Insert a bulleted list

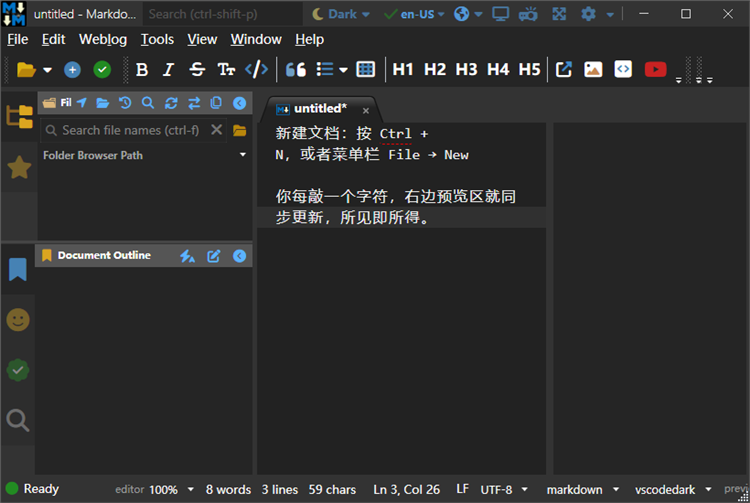325,70
